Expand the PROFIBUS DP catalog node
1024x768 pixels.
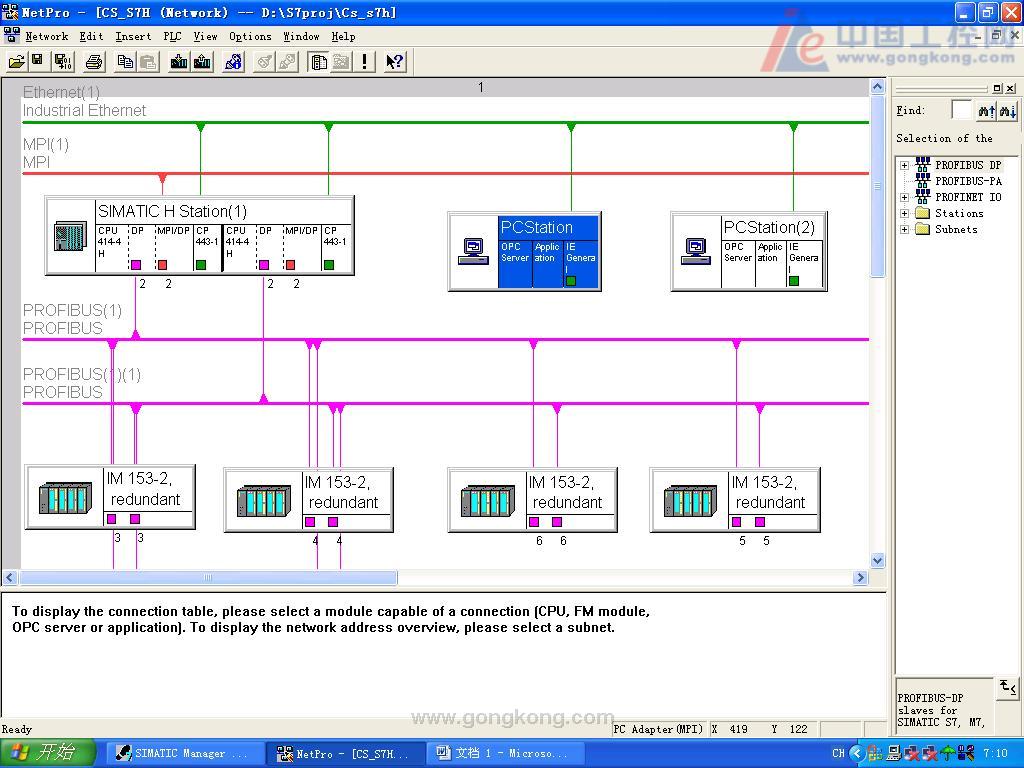[904, 165]
